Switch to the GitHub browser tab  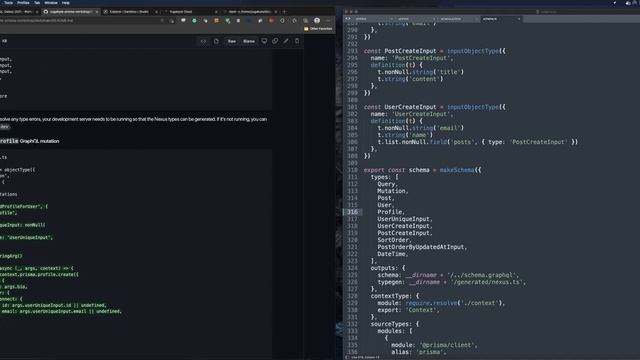tap(70, 12)
